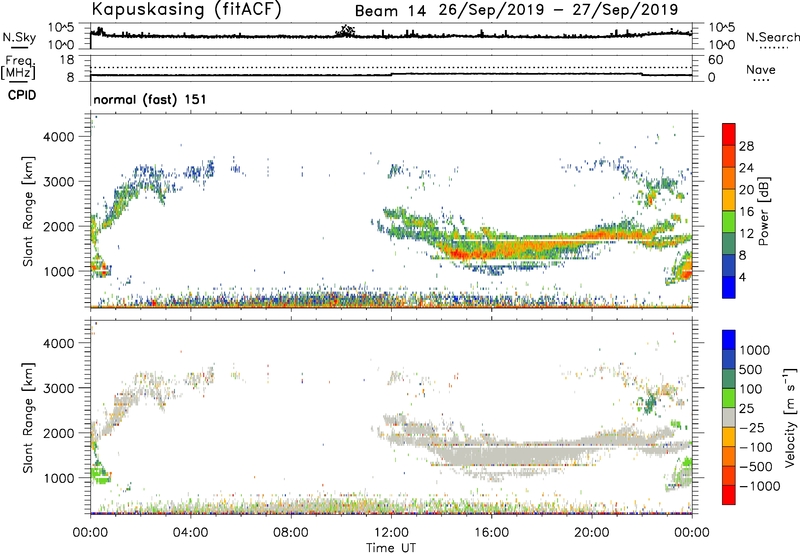The height and width of the screenshot is (554, 800).
Task: Click the Power [dB] colorbar title
Action: tap(763, 211)
